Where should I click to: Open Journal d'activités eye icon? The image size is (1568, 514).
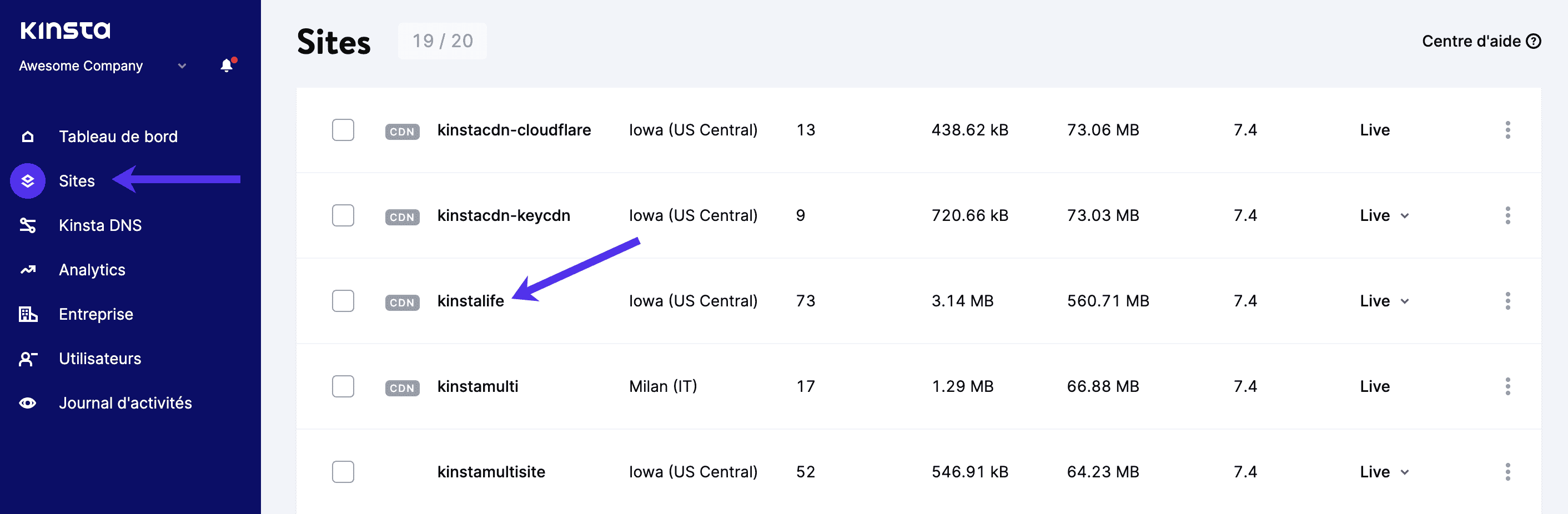pyautogui.click(x=28, y=402)
